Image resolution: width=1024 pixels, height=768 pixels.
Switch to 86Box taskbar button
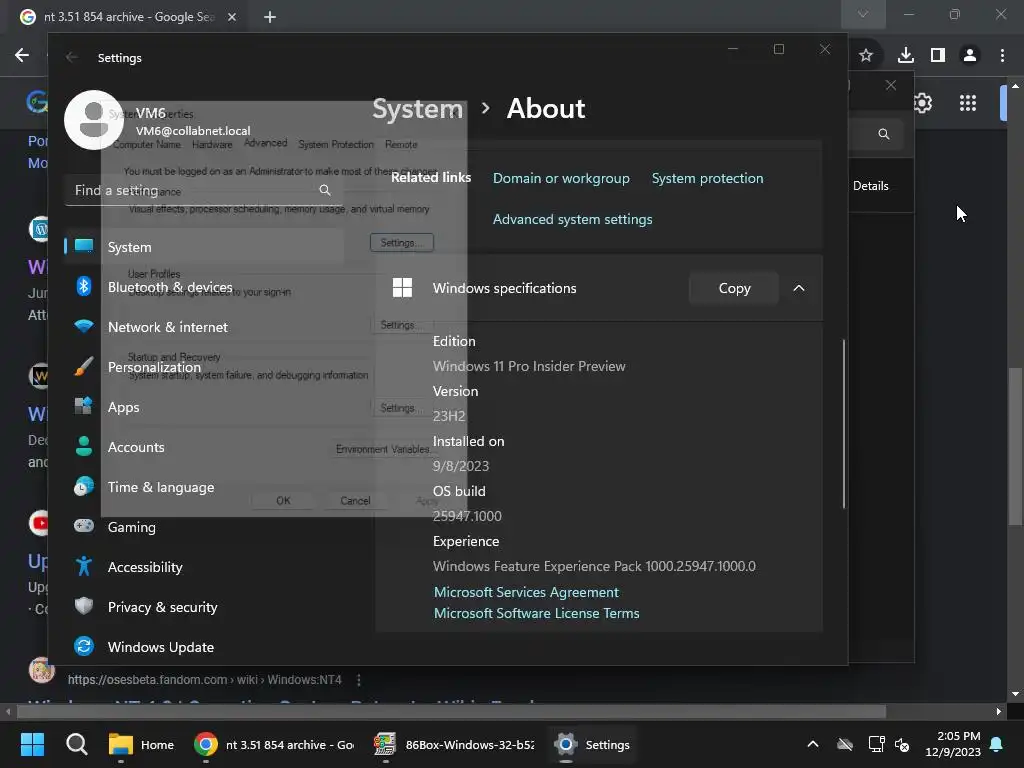454,744
